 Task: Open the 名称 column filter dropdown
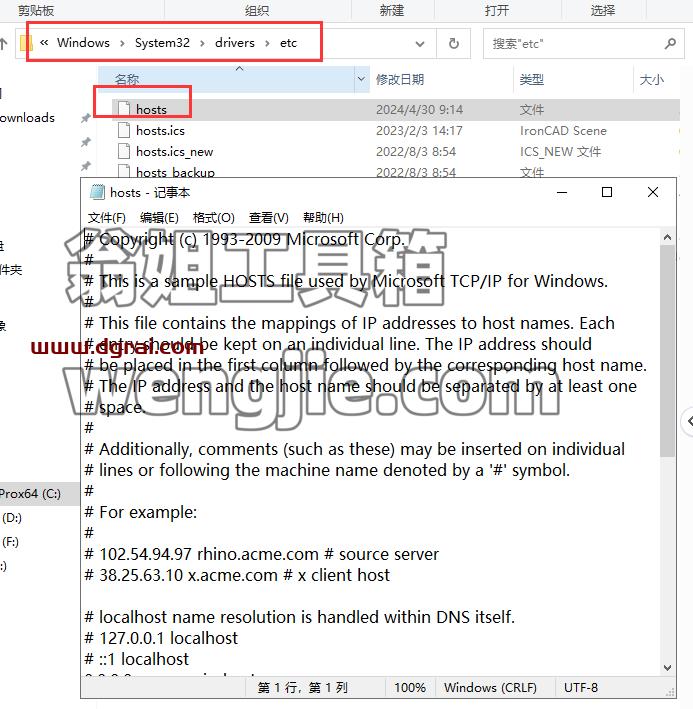click(x=361, y=79)
